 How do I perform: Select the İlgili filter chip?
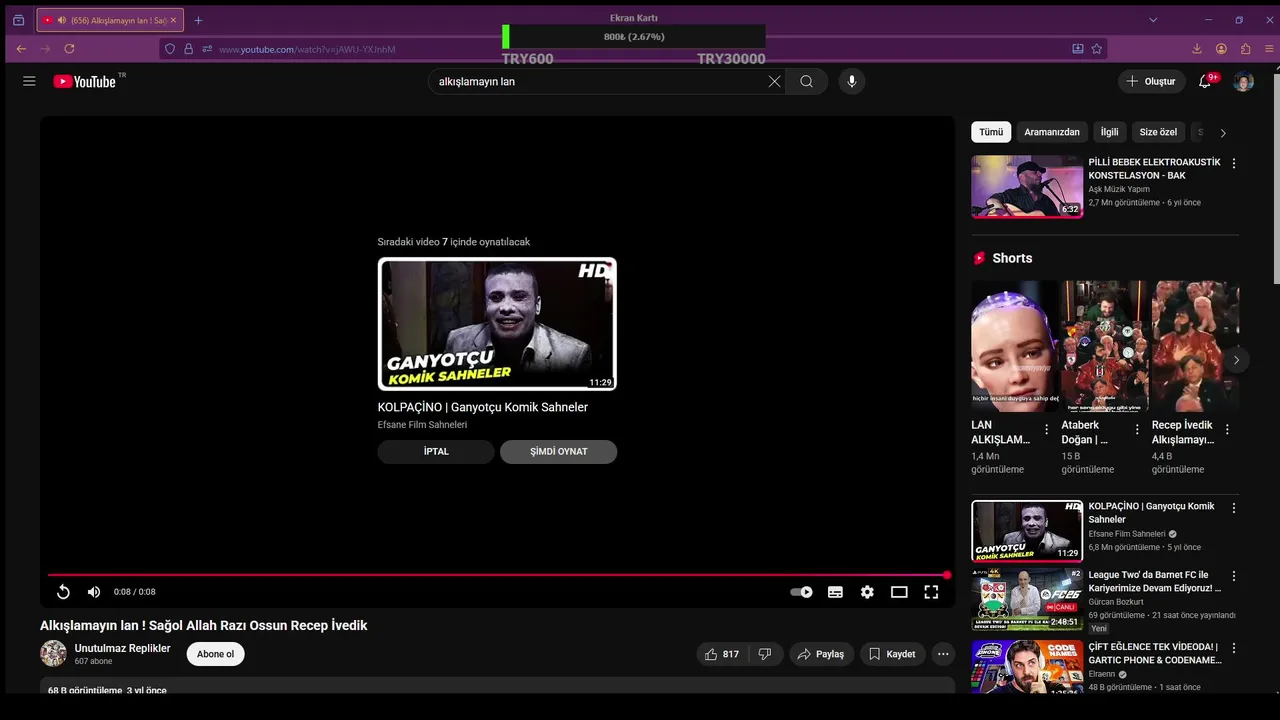(x=1110, y=132)
